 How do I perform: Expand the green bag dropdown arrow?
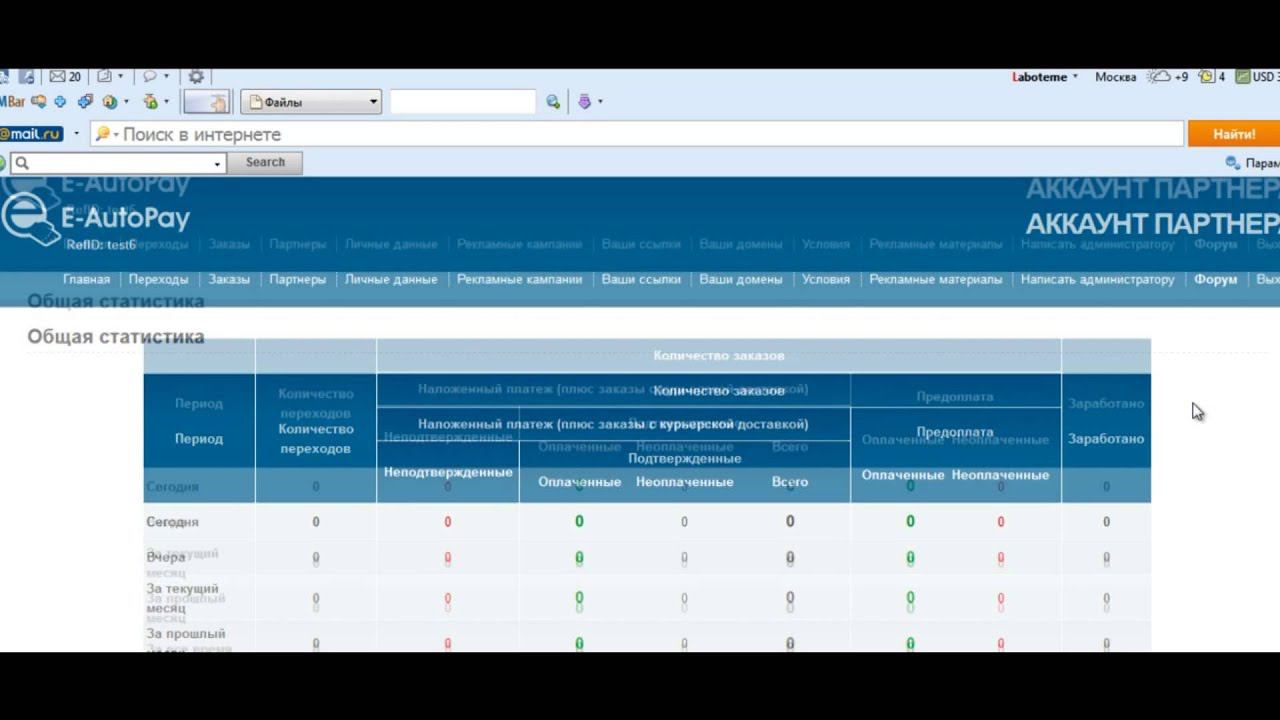point(166,102)
